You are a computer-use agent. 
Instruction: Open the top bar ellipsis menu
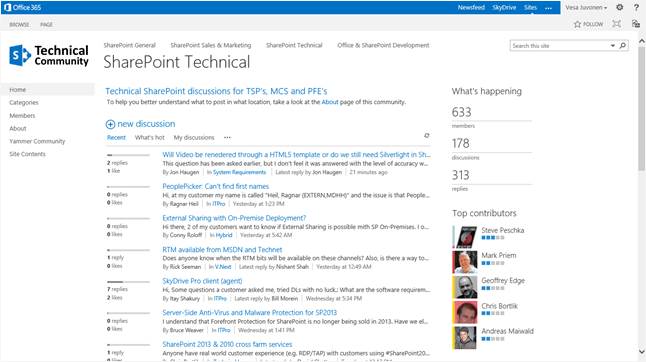pyautogui.click(x=548, y=8)
